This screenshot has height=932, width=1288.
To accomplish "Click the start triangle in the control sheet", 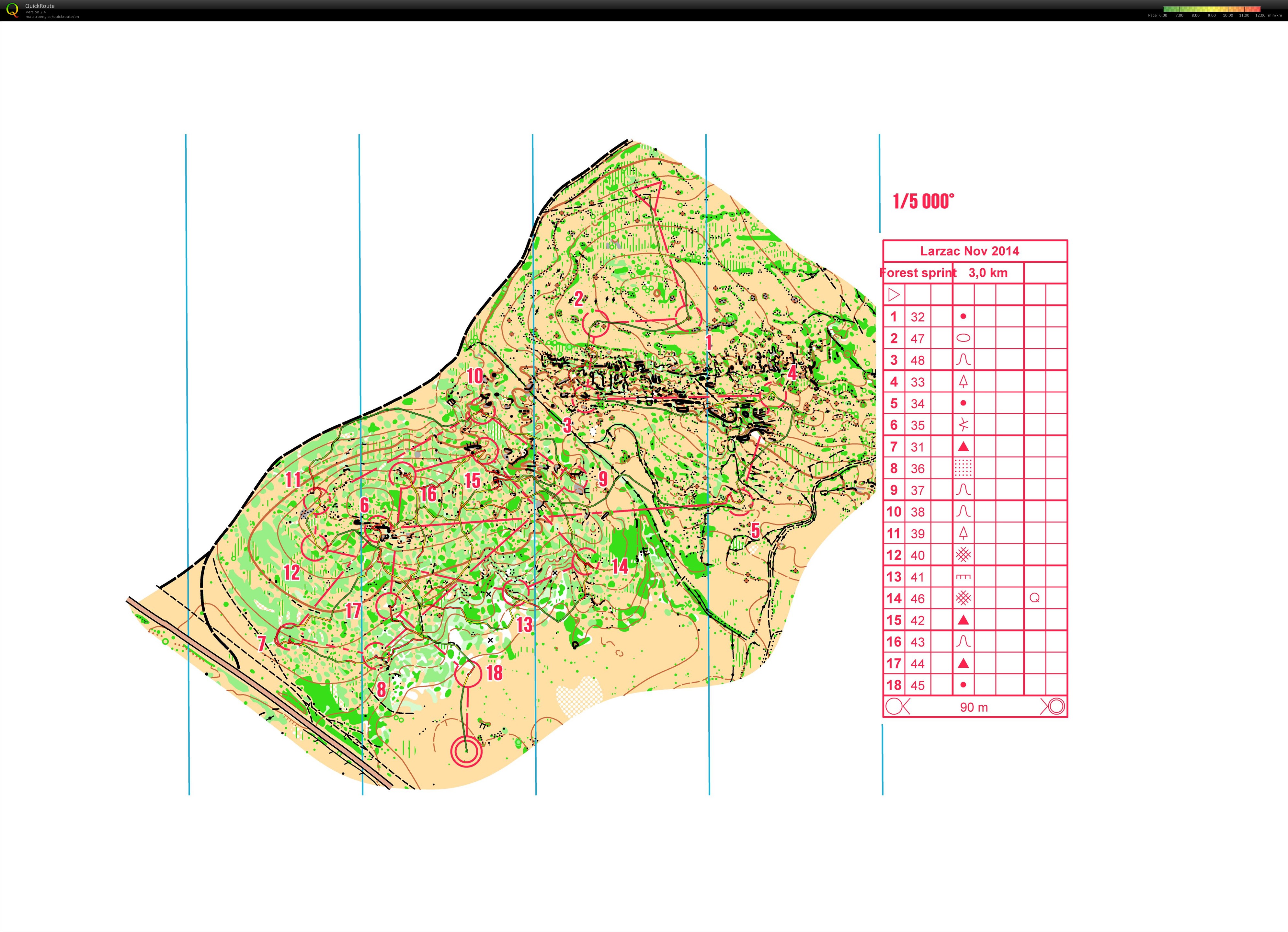I will (894, 295).
